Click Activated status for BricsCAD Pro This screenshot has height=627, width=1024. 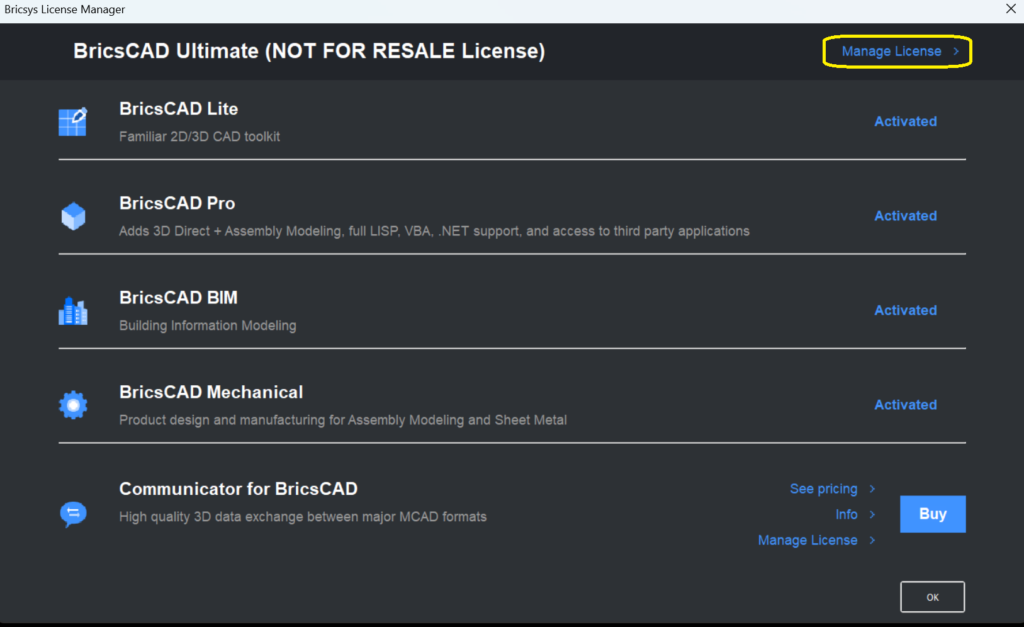(x=905, y=216)
